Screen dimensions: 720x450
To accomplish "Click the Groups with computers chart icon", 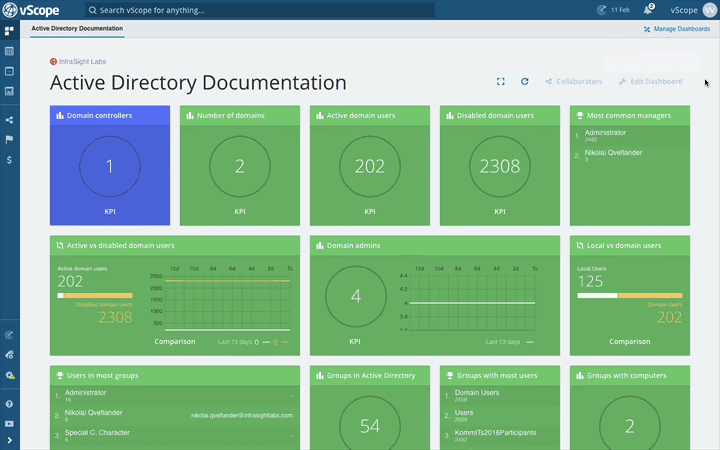I will click(x=580, y=376).
